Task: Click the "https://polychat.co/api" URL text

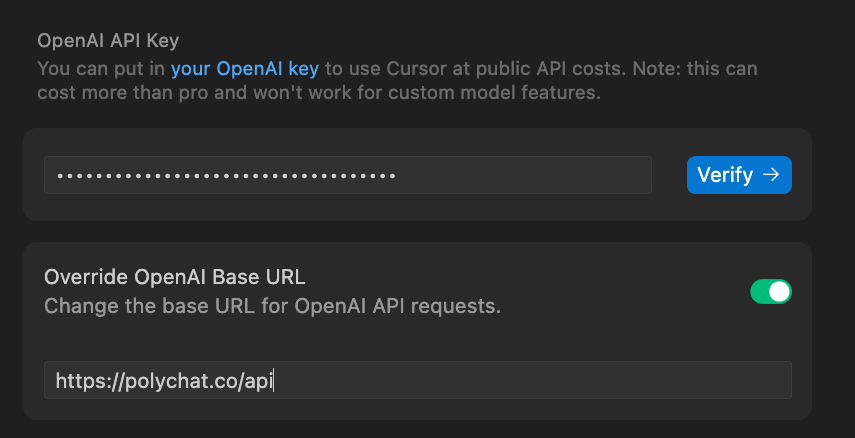Action: pyautogui.click(x=164, y=380)
